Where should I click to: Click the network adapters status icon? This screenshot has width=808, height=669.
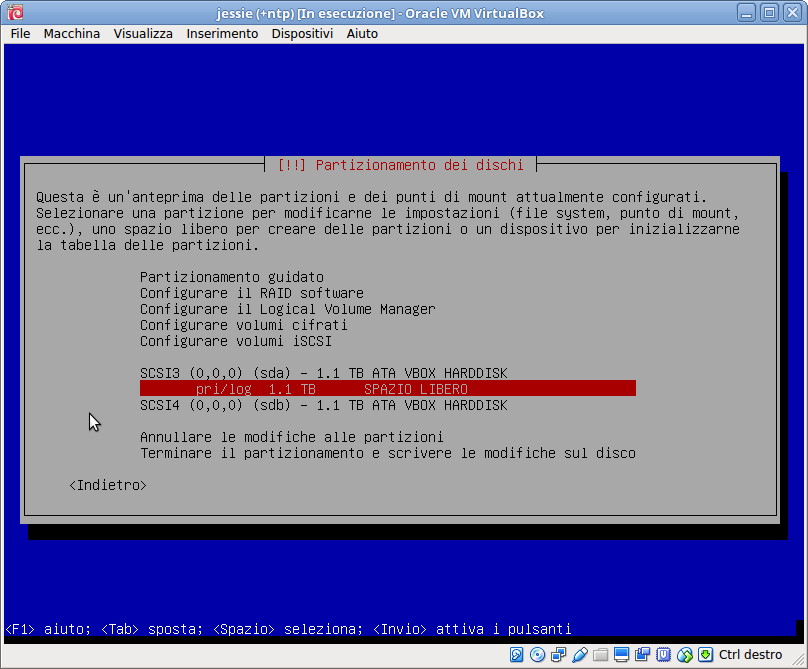(x=559, y=655)
